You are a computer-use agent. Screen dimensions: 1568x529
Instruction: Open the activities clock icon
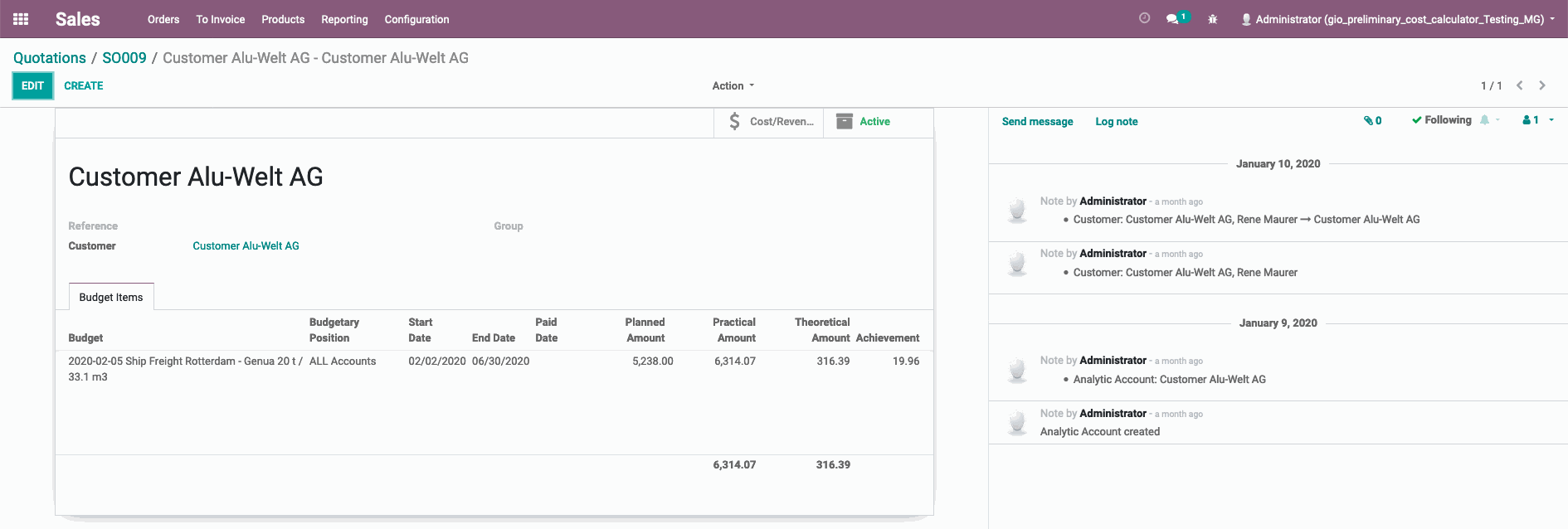(1144, 18)
